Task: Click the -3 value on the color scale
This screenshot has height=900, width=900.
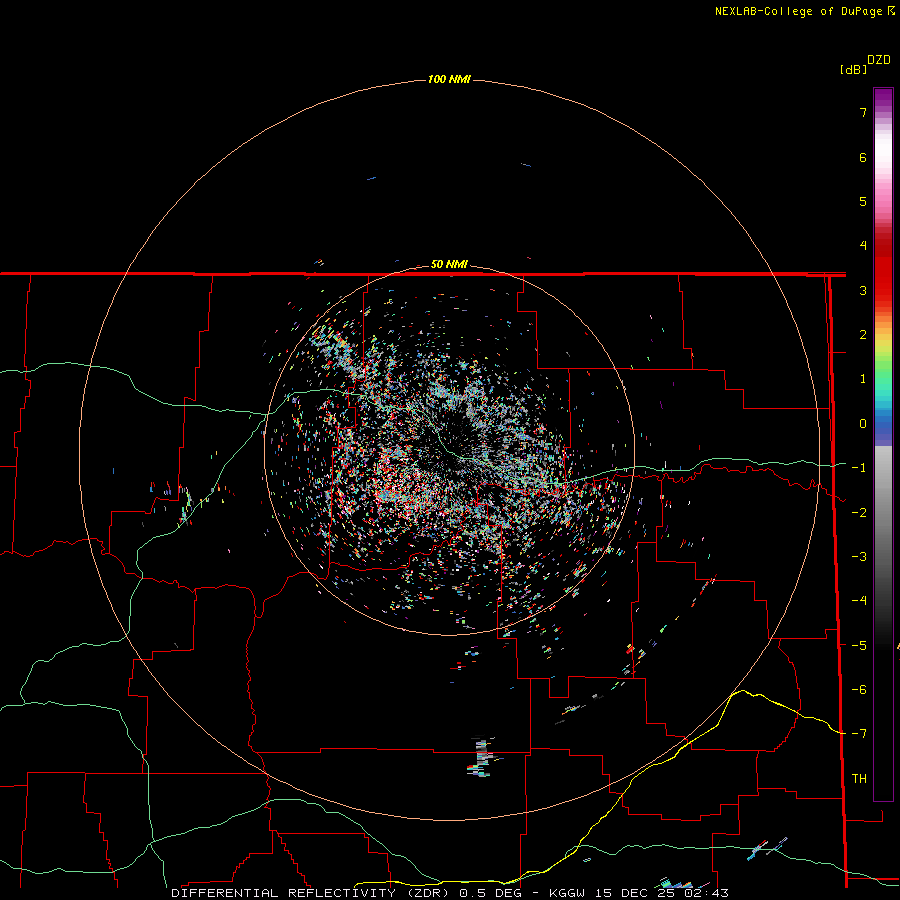Action: 859,557
